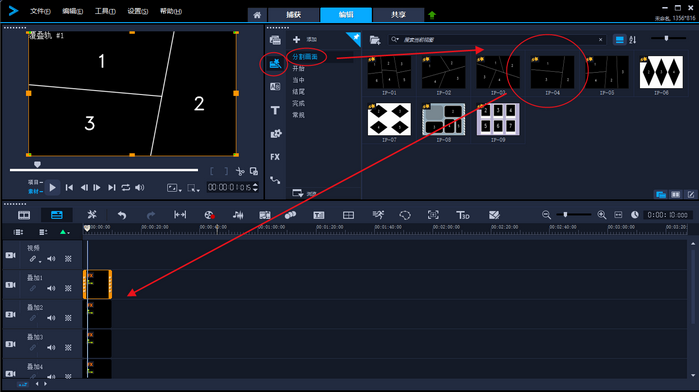Open the 工具 menu
This screenshot has height=392, width=699.
(x=105, y=11)
